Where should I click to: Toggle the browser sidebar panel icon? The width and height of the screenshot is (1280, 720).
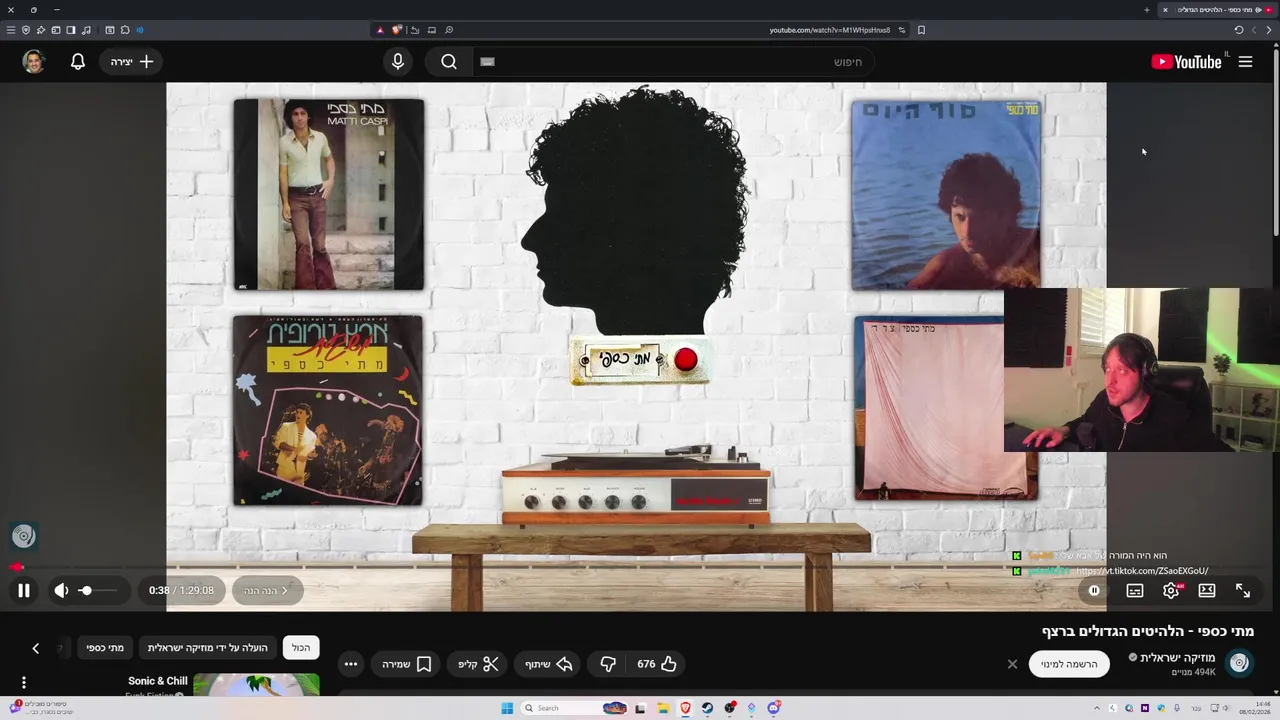click(70, 30)
